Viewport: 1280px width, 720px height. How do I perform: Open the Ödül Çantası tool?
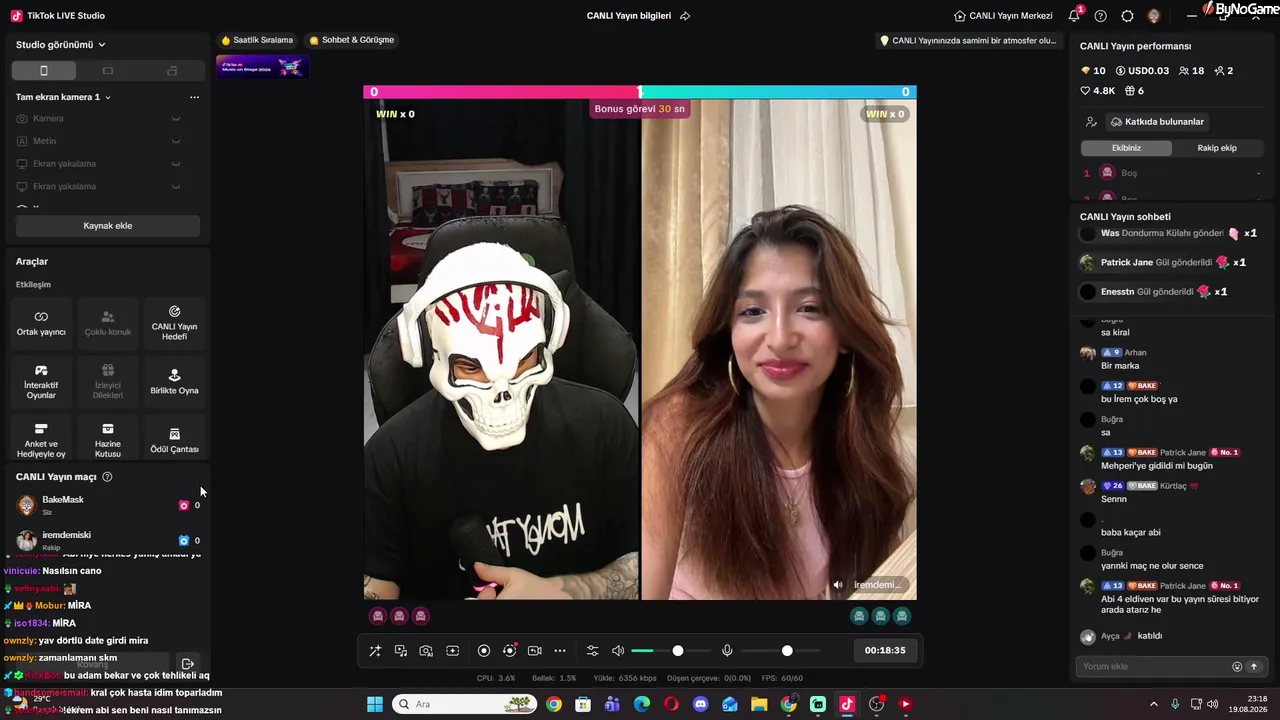pos(174,440)
